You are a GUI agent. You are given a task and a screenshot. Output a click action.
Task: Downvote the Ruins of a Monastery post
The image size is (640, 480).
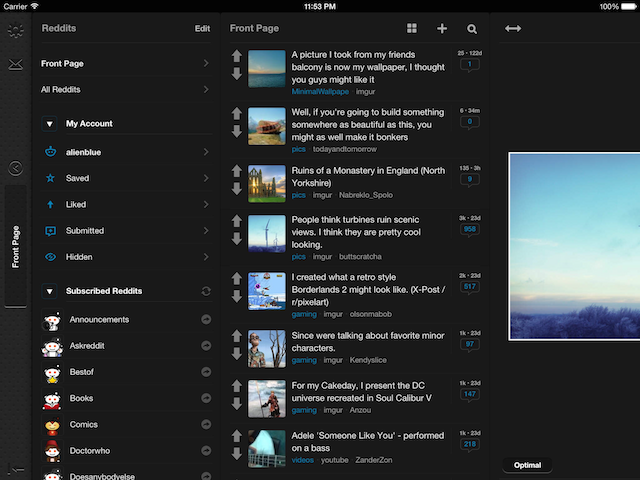coord(237,188)
